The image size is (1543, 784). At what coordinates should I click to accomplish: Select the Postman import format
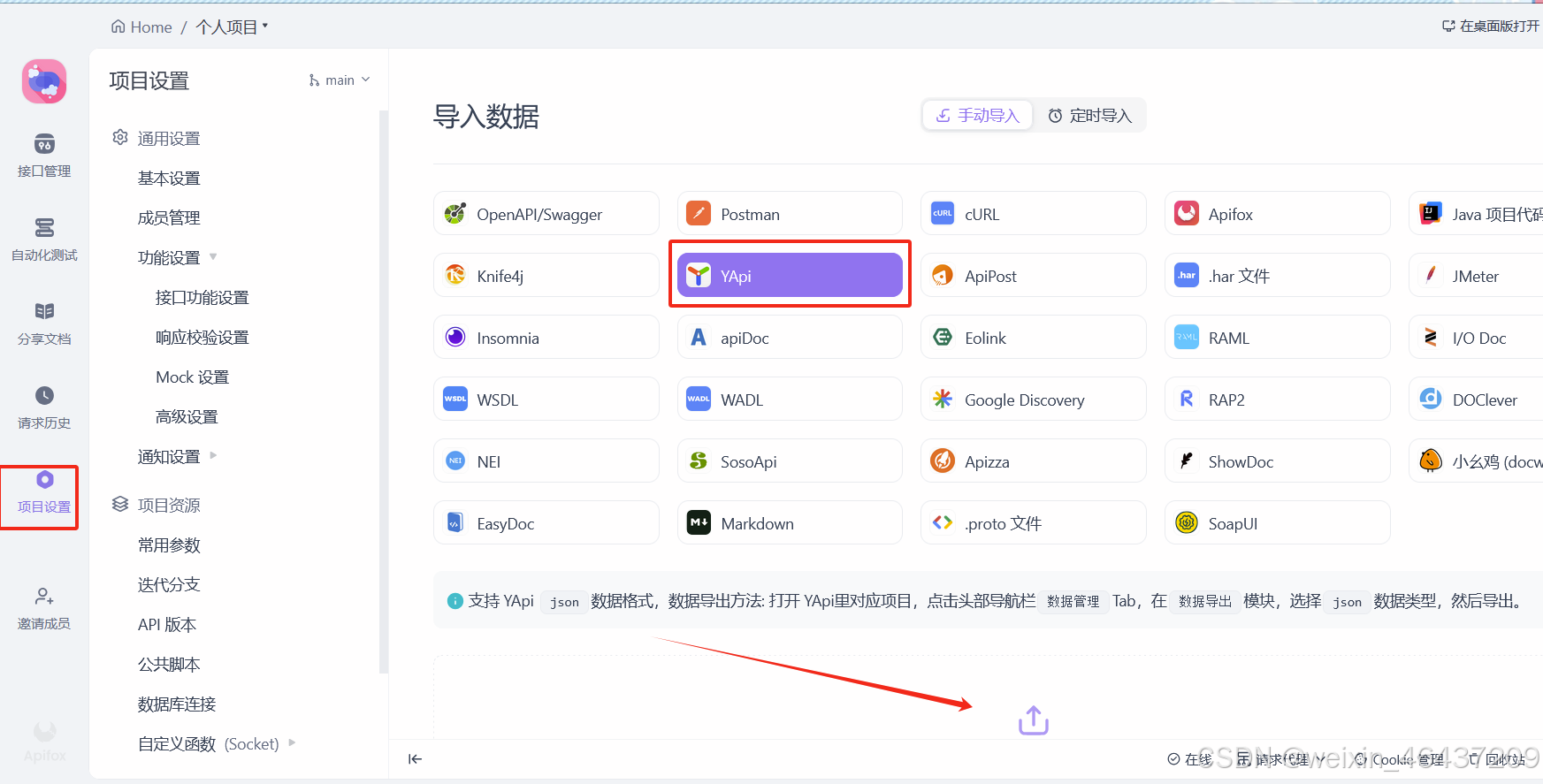(x=791, y=214)
